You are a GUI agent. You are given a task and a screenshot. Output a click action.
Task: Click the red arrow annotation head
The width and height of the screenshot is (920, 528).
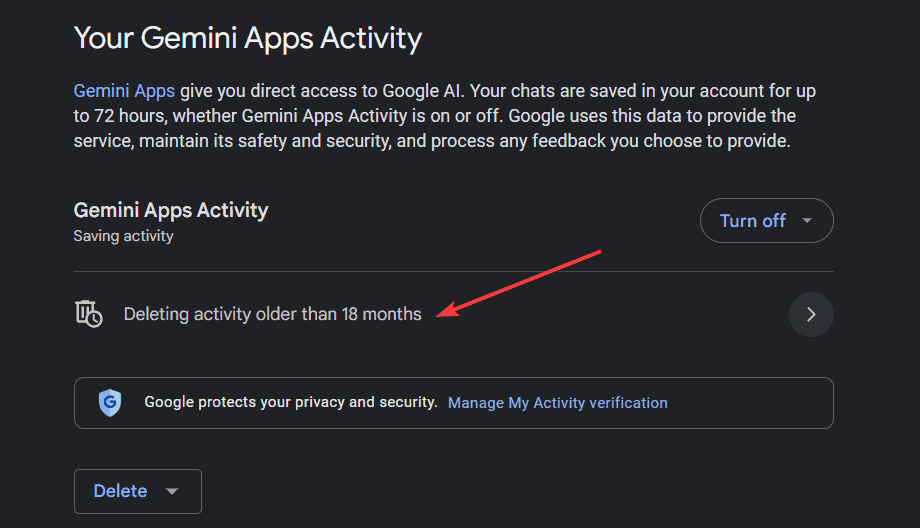[x=448, y=309]
